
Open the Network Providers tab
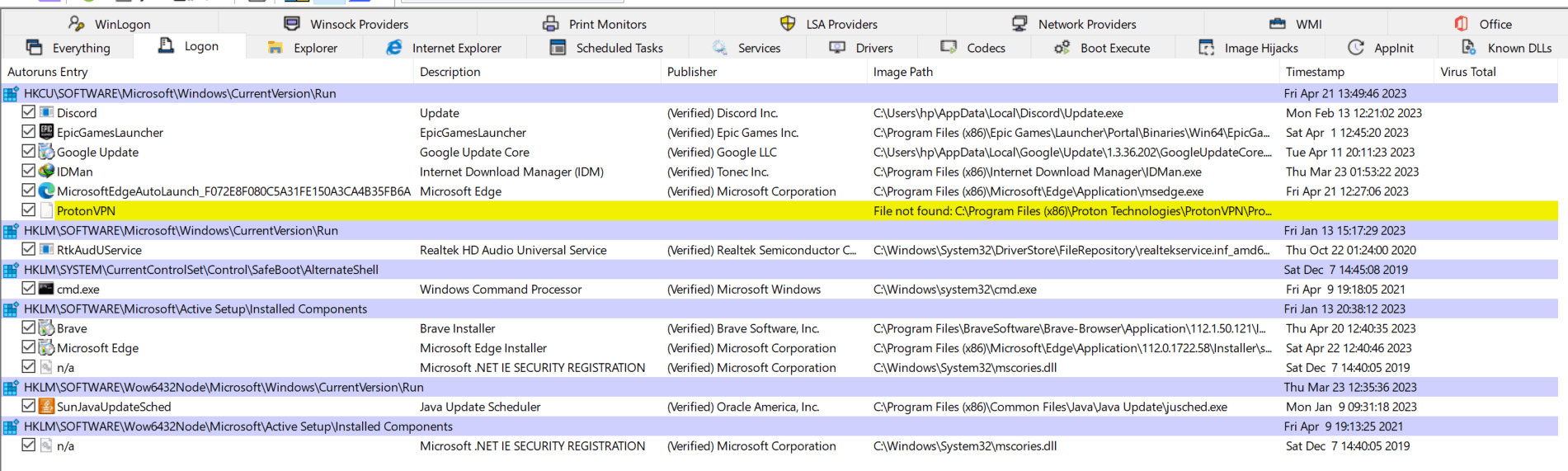(x=1074, y=24)
